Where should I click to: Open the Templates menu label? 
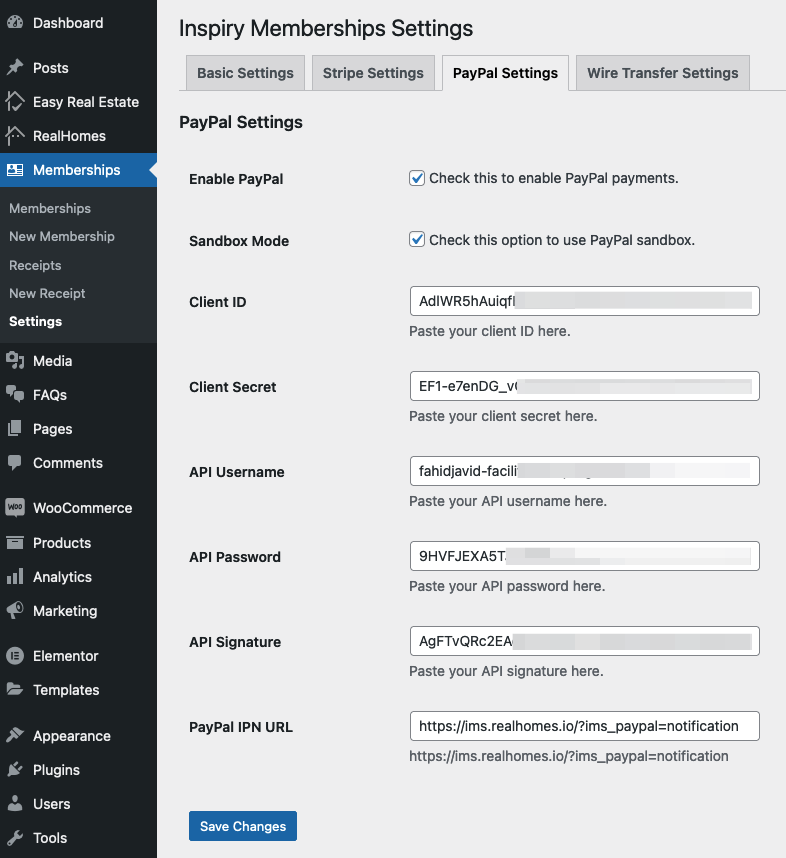click(66, 689)
